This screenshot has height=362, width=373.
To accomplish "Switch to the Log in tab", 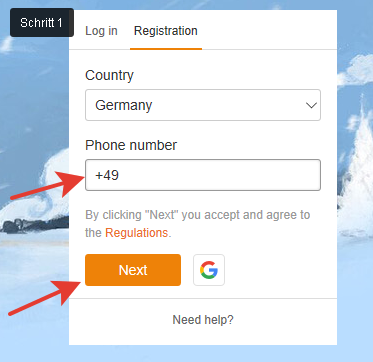I will 101,31.
